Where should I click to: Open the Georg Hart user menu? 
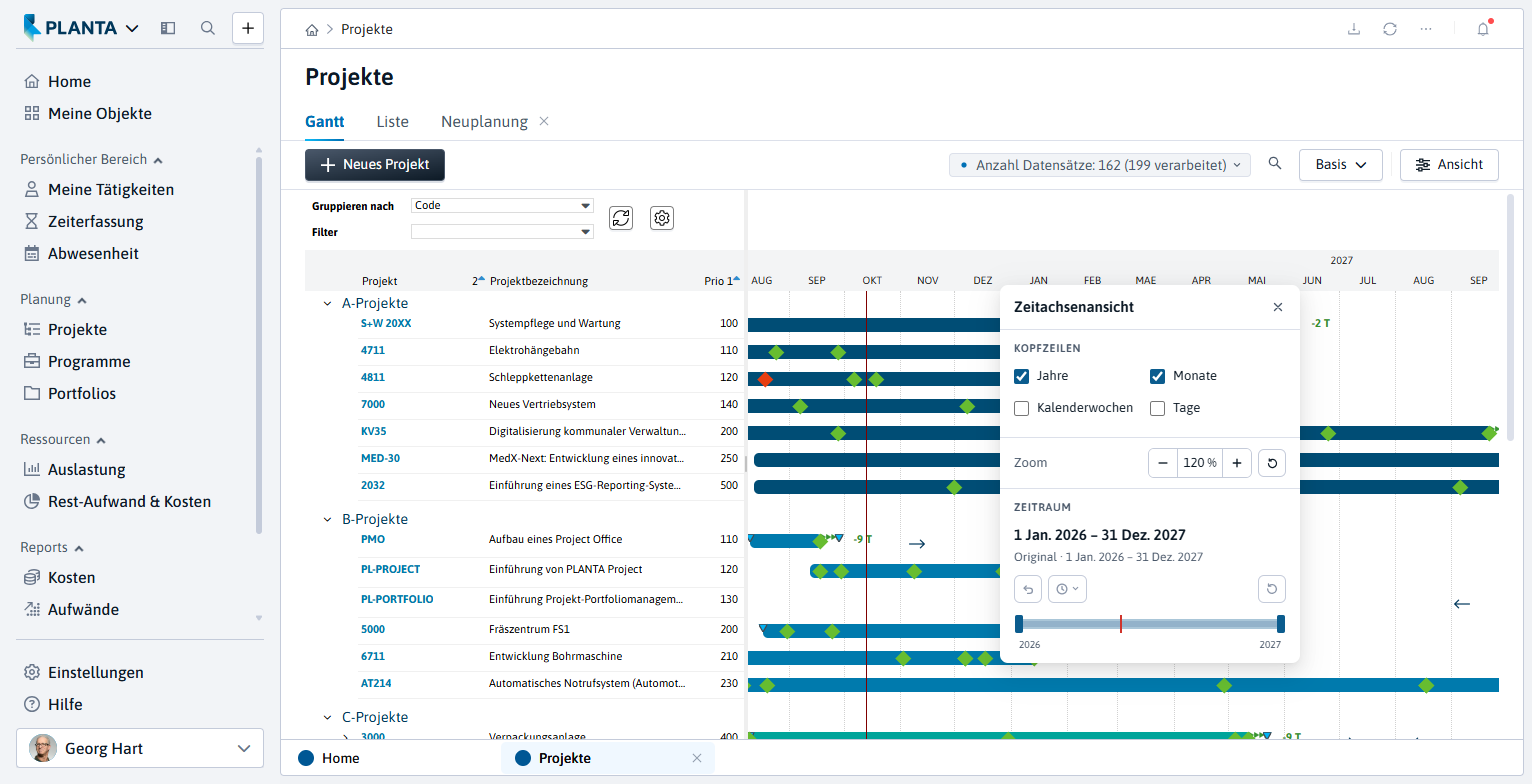point(140,748)
